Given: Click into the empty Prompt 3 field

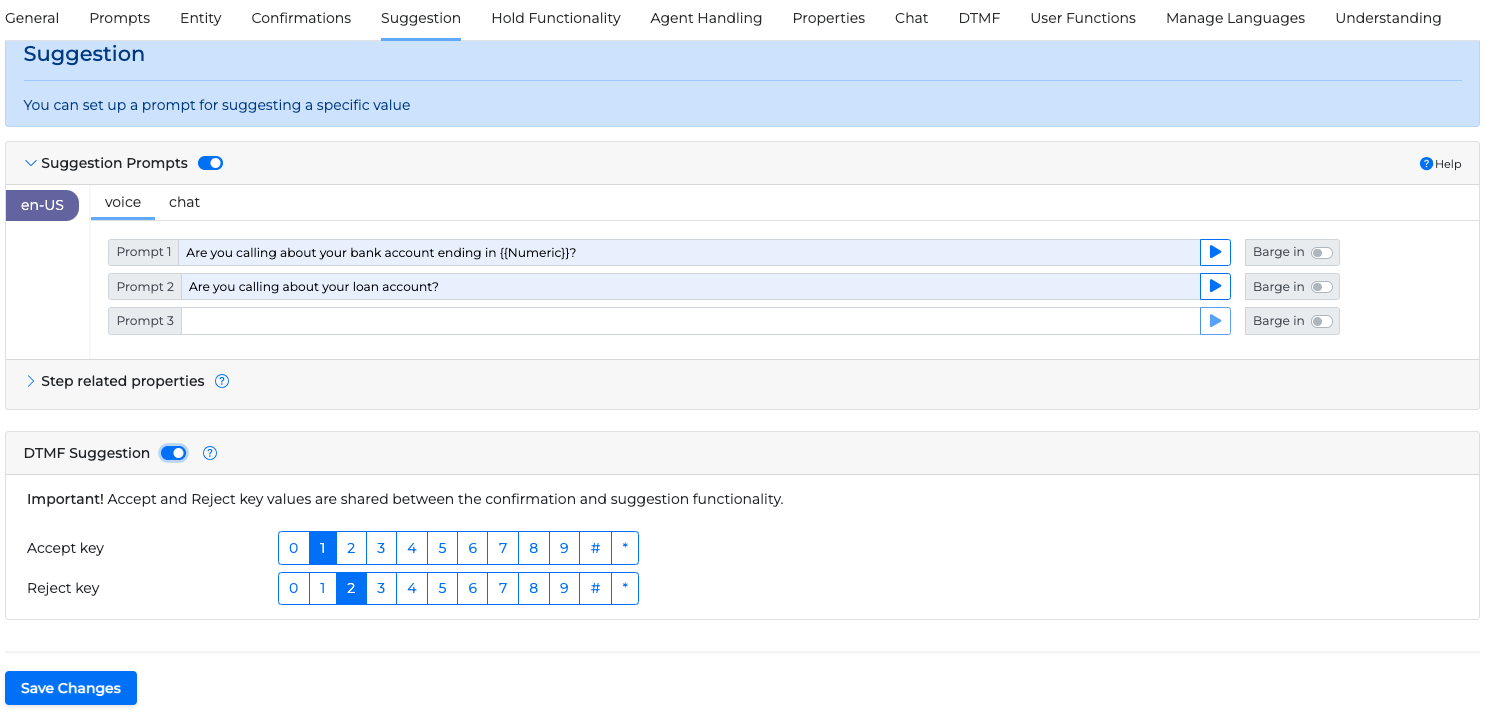Looking at the screenshot, I should coord(690,321).
